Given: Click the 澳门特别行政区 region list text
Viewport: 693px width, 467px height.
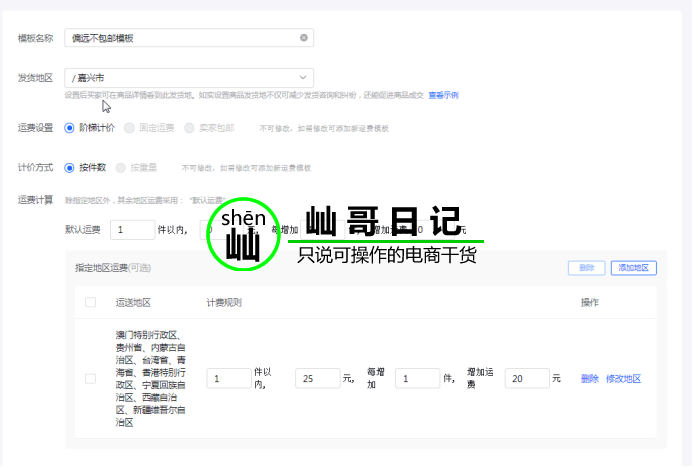Looking at the screenshot, I should (151, 379).
